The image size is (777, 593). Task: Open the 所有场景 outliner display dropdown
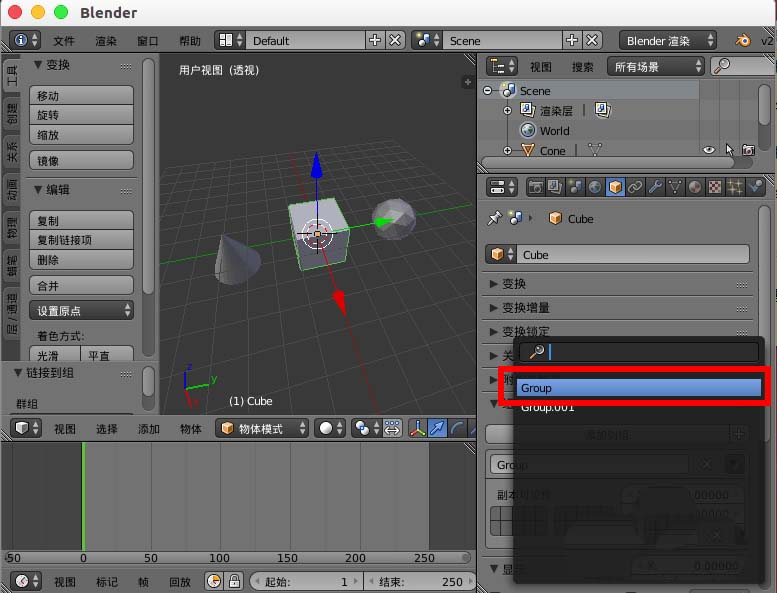(x=656, y=66)
